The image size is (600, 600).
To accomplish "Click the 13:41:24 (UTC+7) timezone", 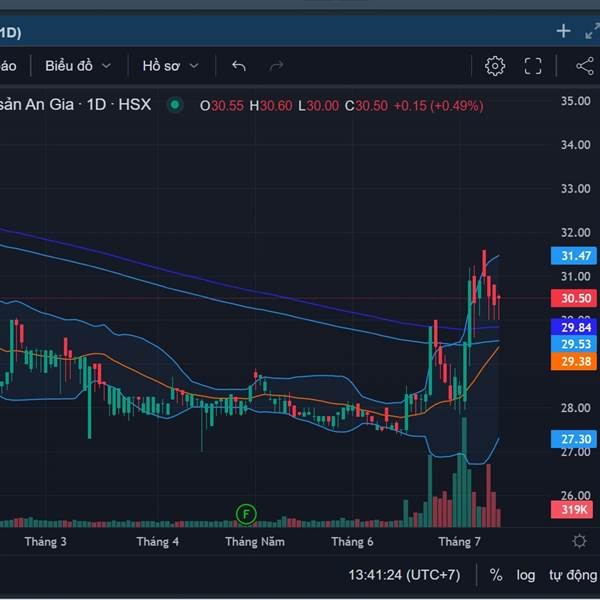I will pyautogui.click(x=404, y=575).
